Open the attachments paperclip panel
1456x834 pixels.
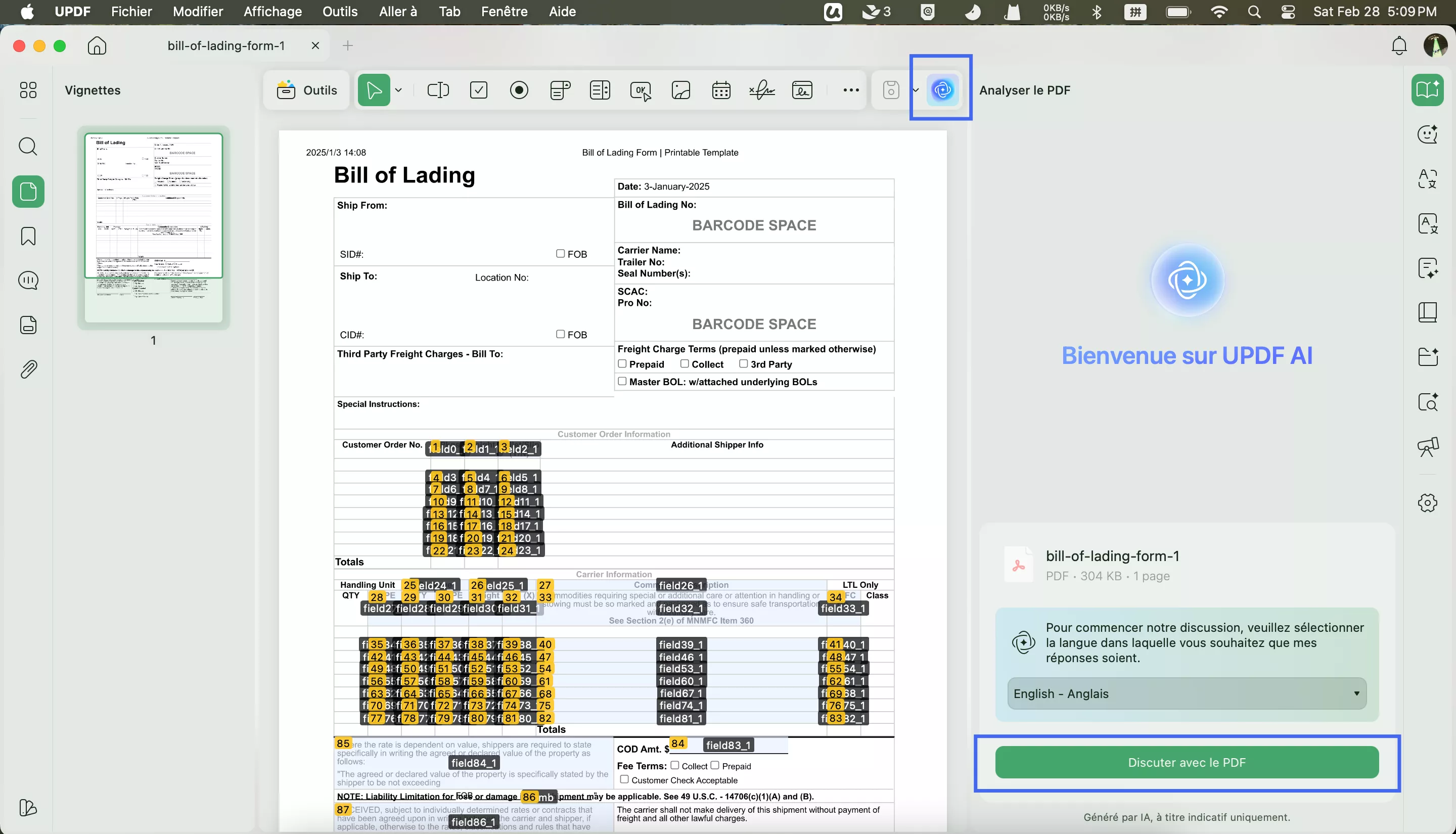[x=28, y=369]
